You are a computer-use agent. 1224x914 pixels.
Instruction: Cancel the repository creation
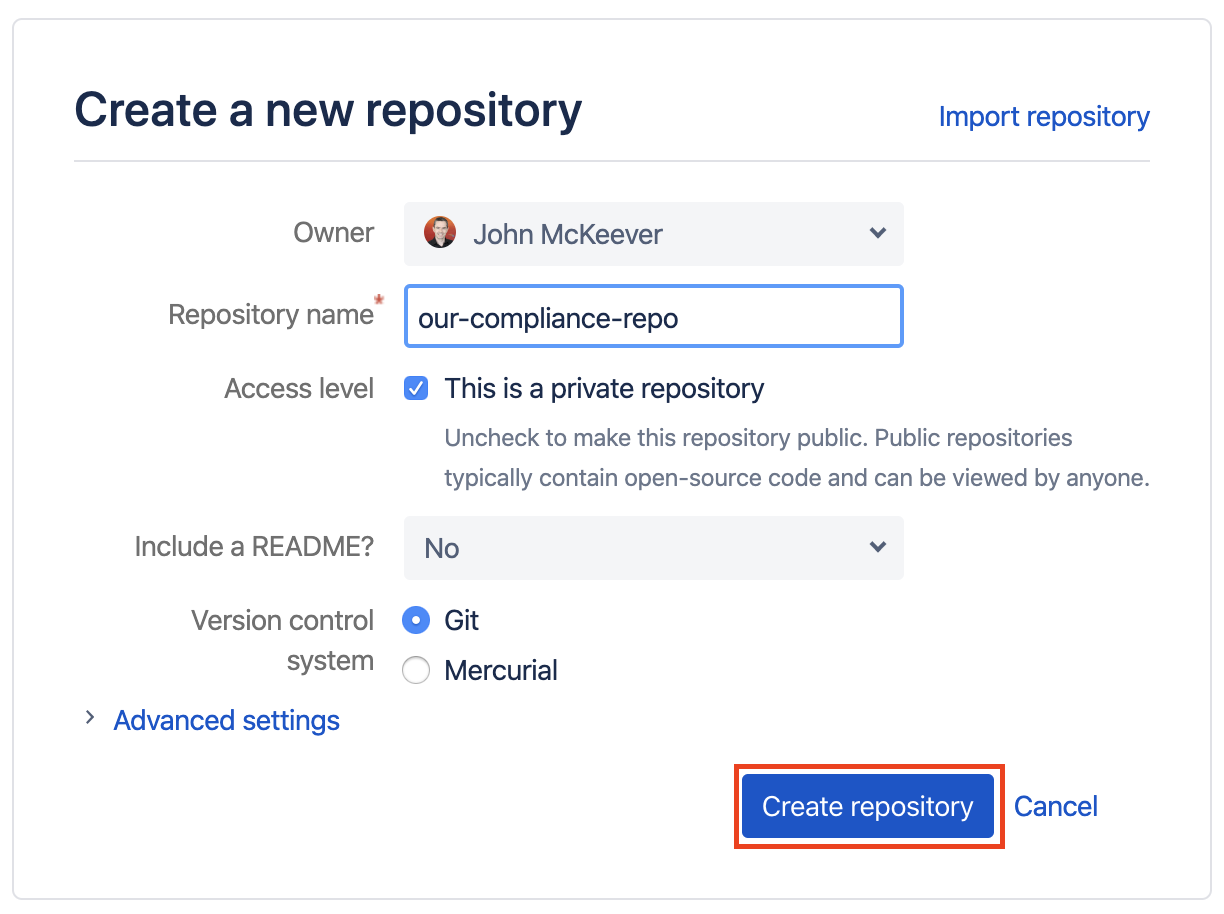(1055, 806)
